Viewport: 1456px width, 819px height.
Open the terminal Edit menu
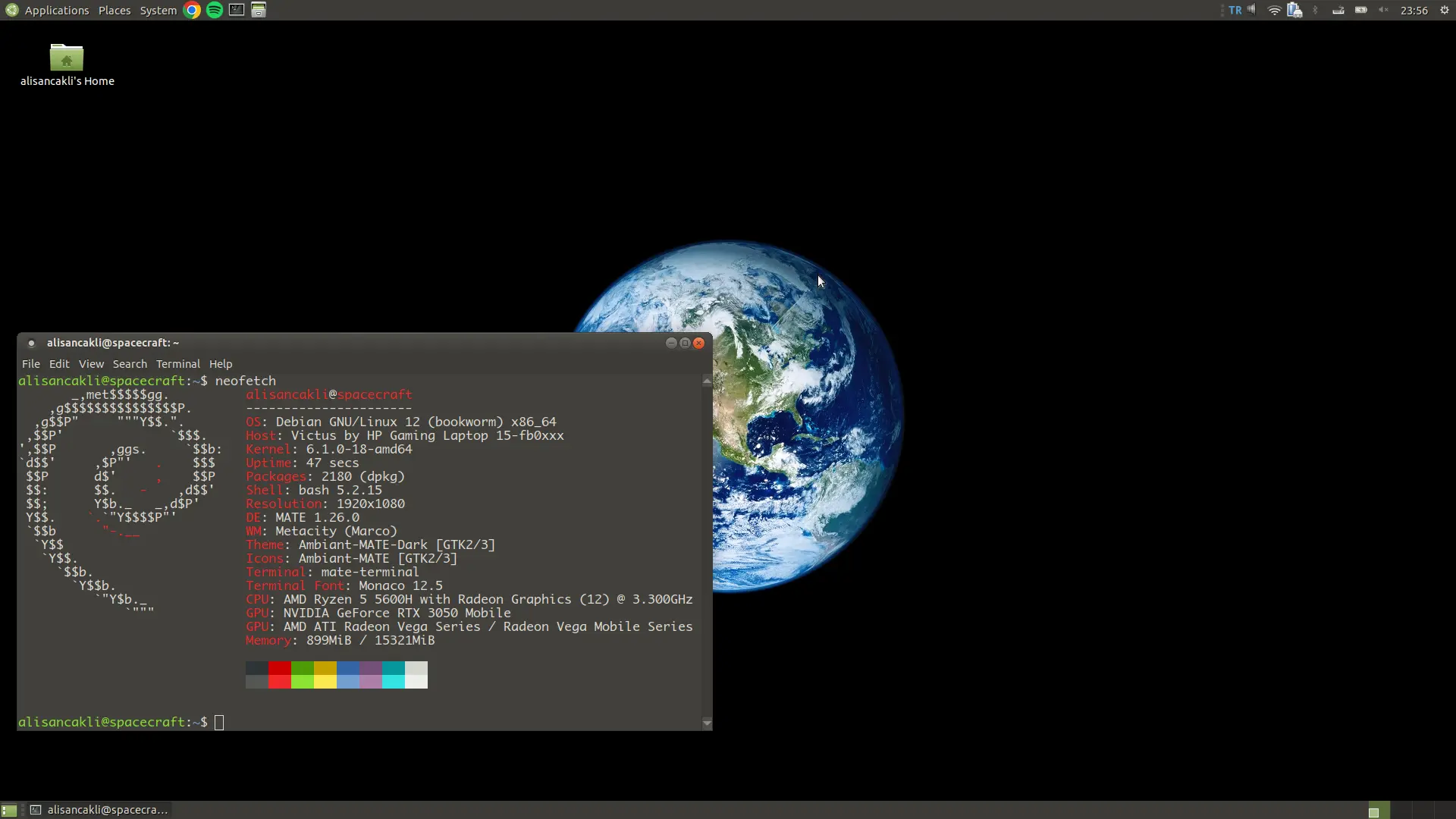(59, 364)
